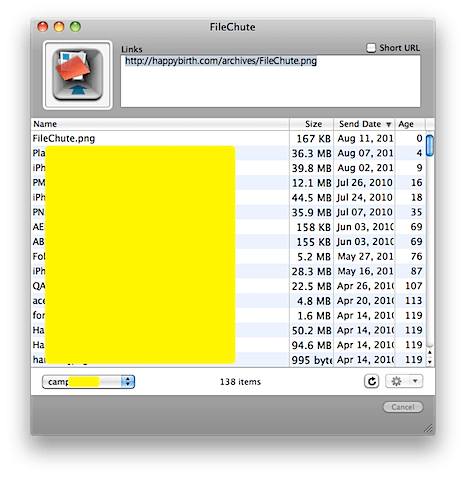Click the Age value 113

pyautogui.click(x=413, y=300)
